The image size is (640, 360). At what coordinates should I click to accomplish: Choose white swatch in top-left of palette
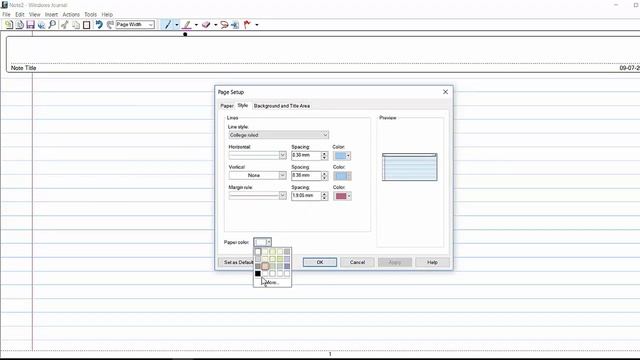(258, 251)
